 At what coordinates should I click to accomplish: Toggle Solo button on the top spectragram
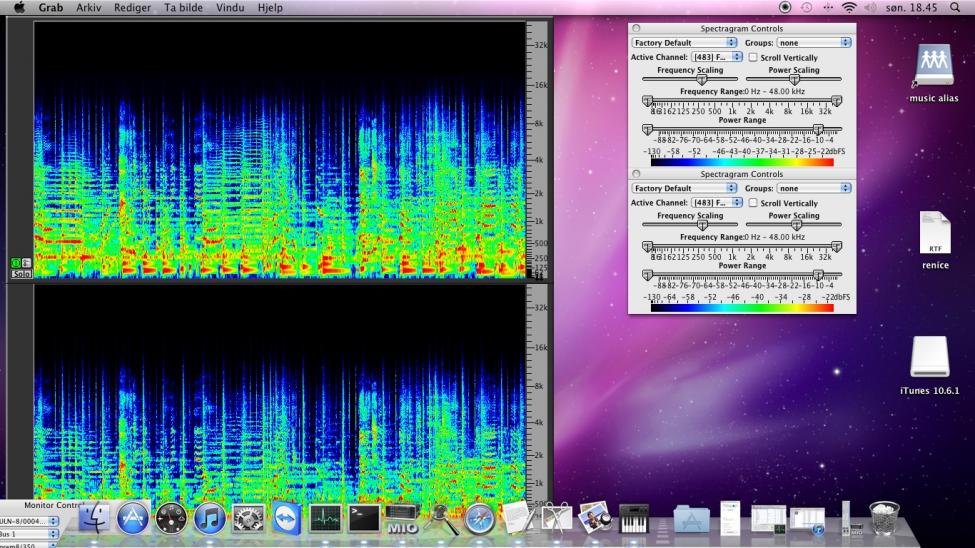[20, 273]
